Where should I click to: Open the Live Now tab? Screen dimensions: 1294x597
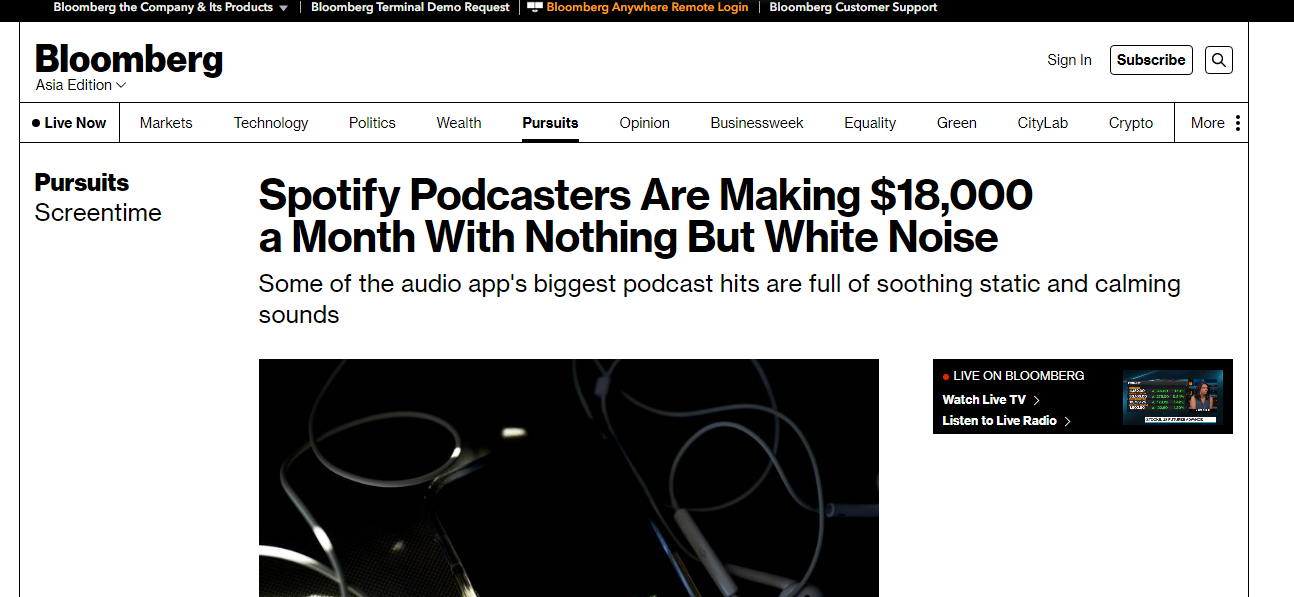click(69, 123)
